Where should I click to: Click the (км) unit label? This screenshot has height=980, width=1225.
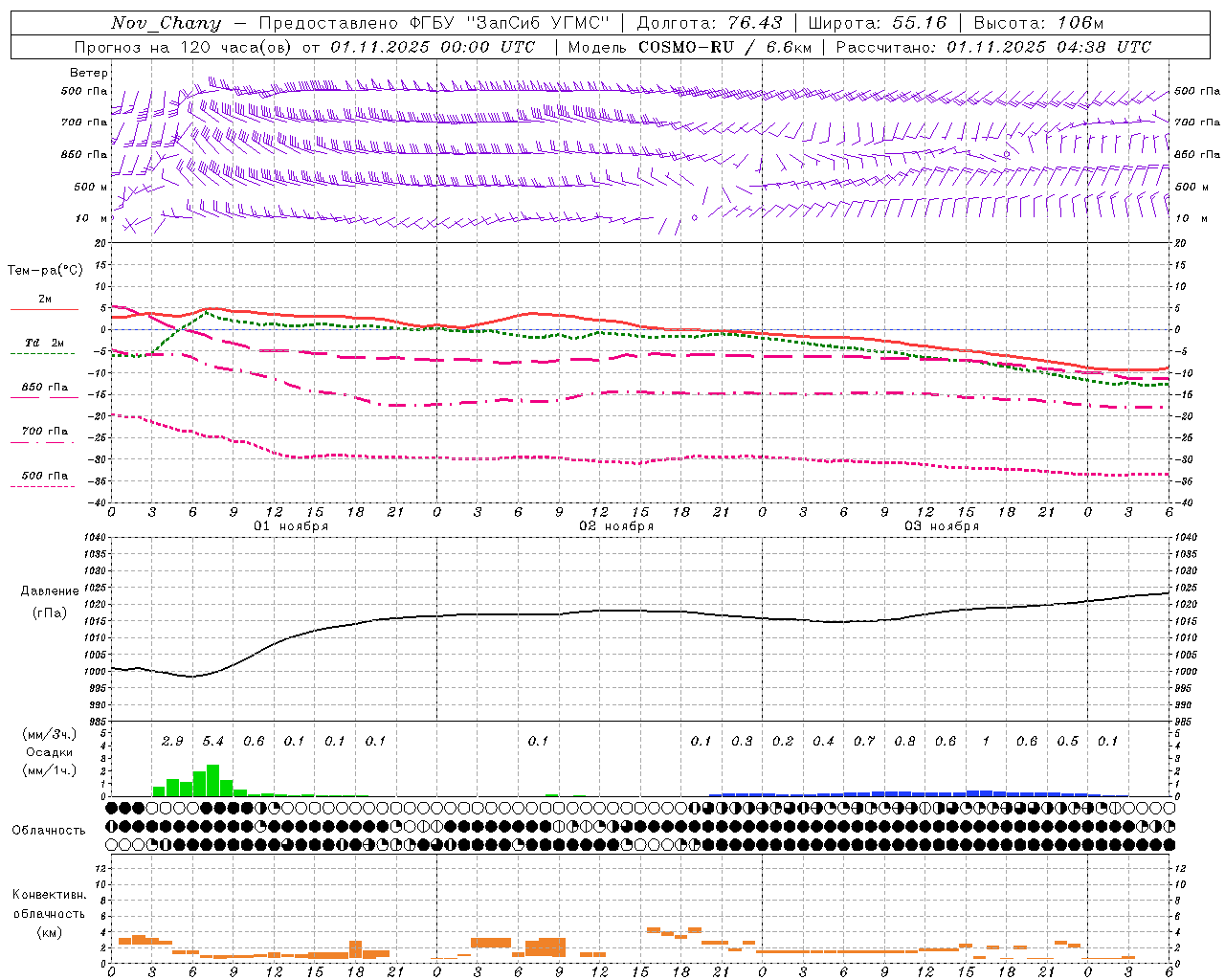(49, 933)
